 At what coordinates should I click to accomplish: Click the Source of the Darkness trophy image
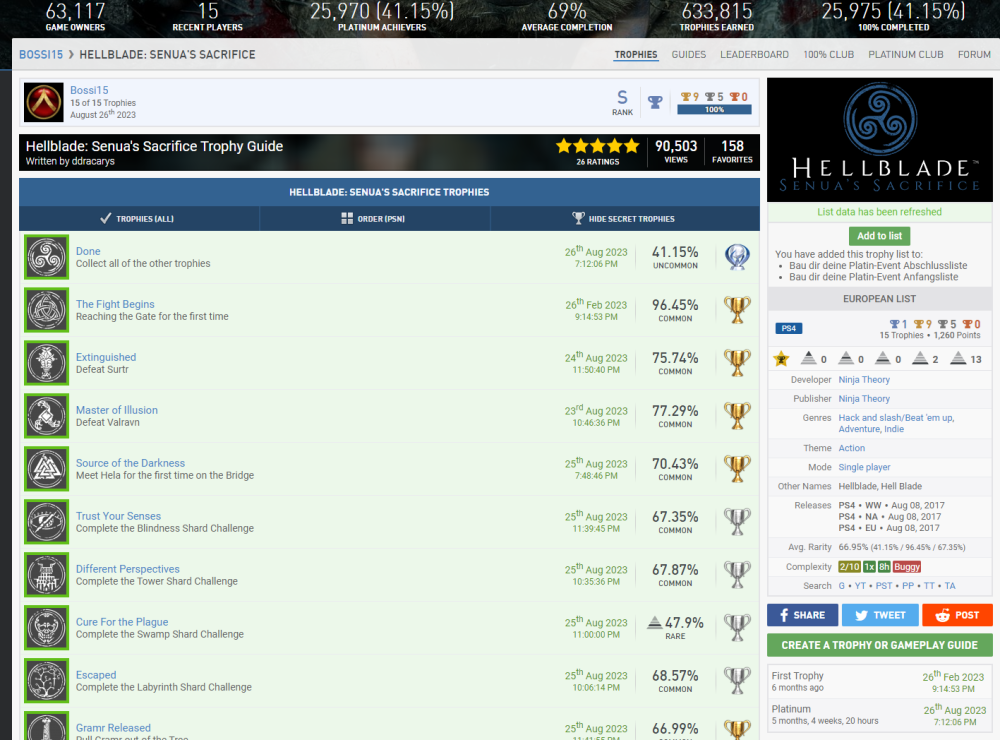pyautogui.click(x=46, y=469)
